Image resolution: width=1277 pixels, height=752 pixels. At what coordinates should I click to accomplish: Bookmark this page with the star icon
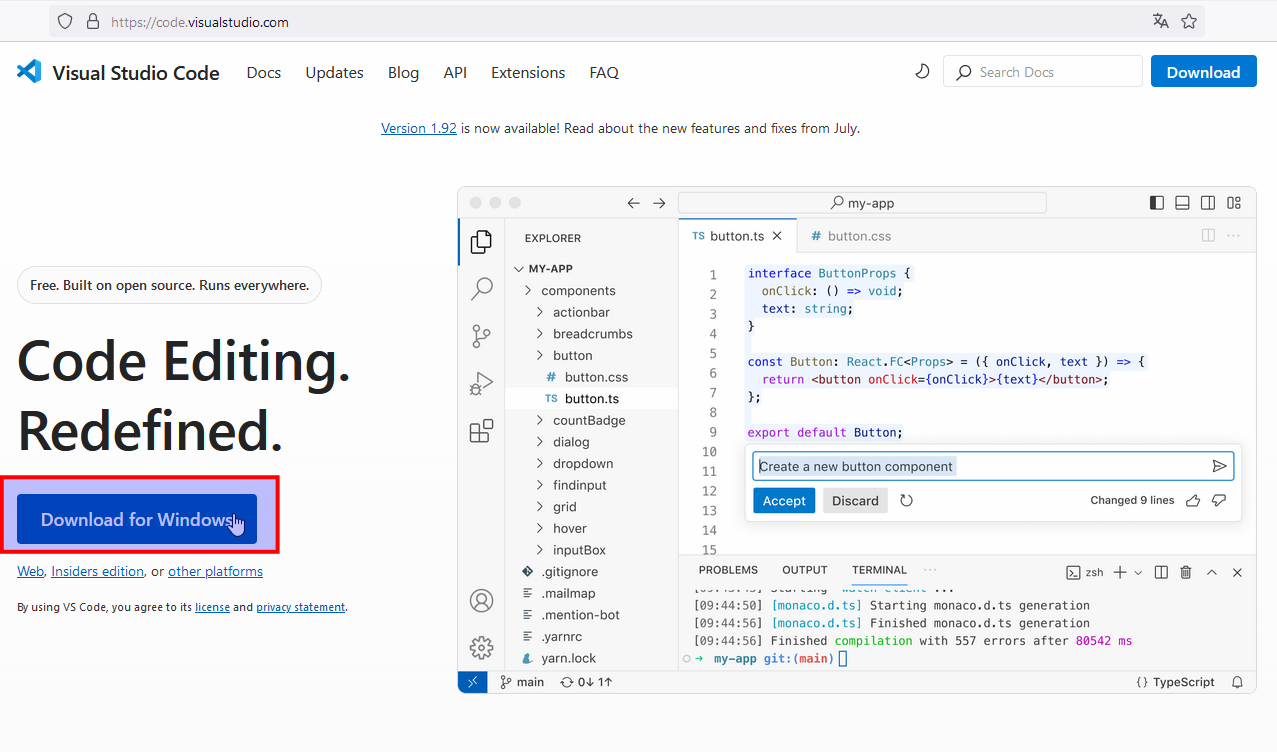coord(1189,21)
